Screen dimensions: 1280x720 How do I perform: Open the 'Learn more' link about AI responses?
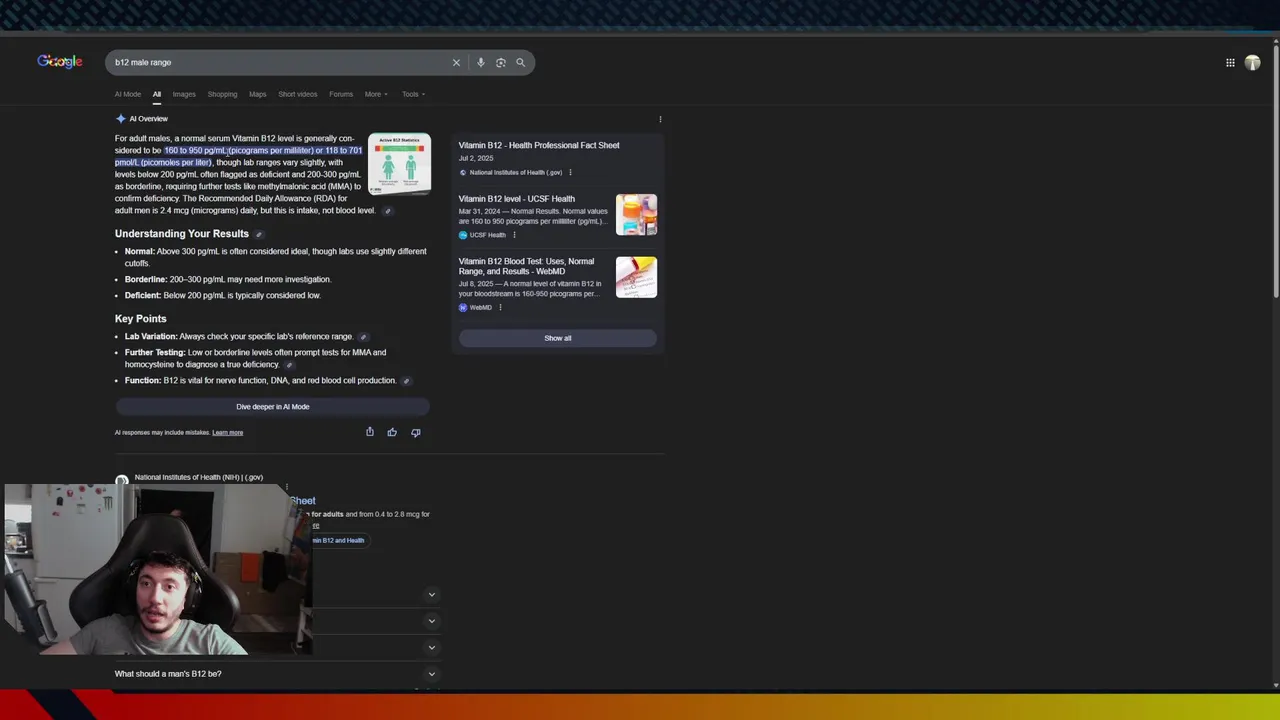pos(228,433)
